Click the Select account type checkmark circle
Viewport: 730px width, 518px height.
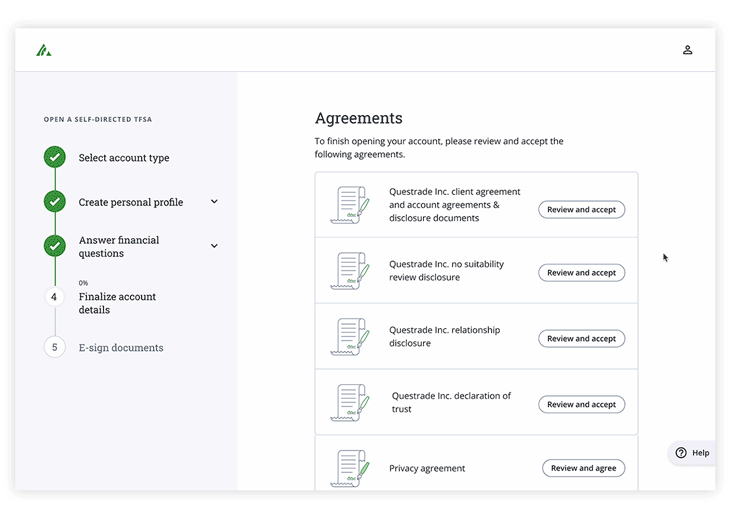[x=55, y=157]
